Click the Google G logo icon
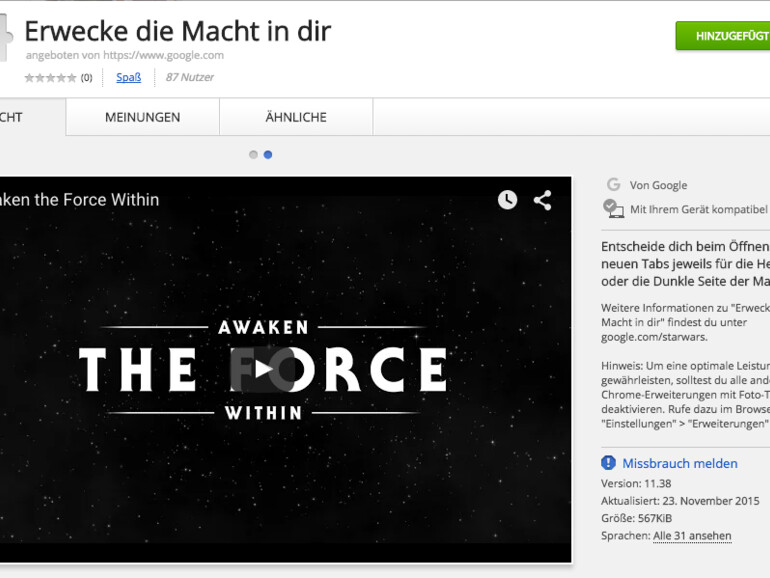The width and height of the screenshot is (770, 578). (613, 185)
